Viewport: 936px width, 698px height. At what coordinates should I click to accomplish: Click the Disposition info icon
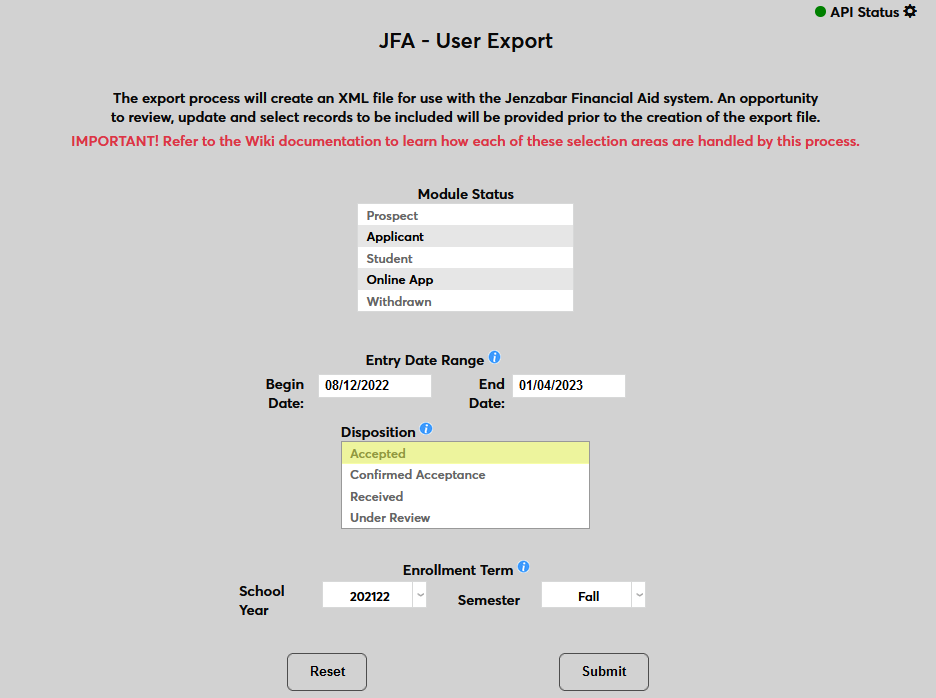[x=426, y=428]
